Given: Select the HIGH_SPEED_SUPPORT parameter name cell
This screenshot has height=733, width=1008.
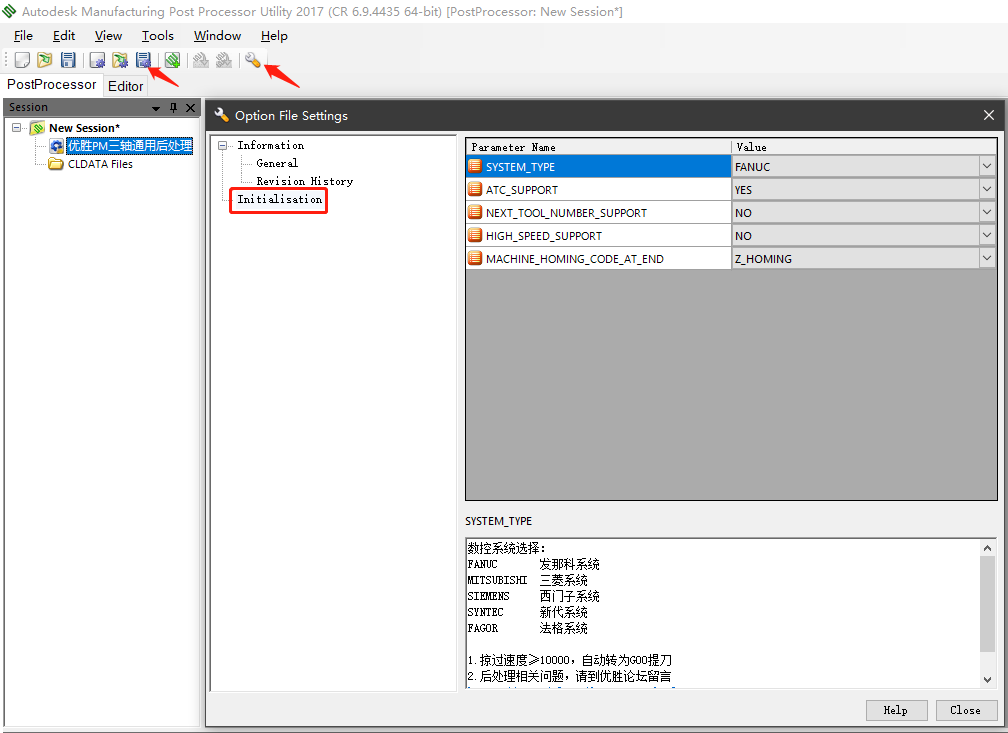Looking at the screenshot, I should [598, 235].
